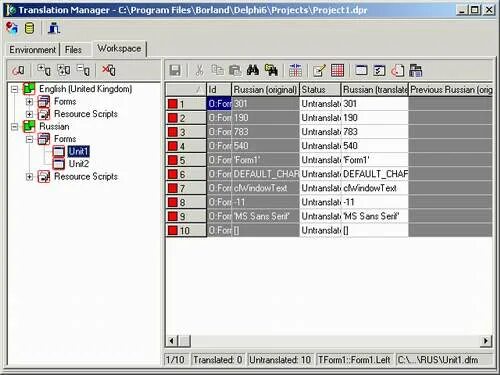The image size is (500, 375).
Task: Expand Resource Scripts under English (United Kingdom)
Action: (x=29, y=114)
